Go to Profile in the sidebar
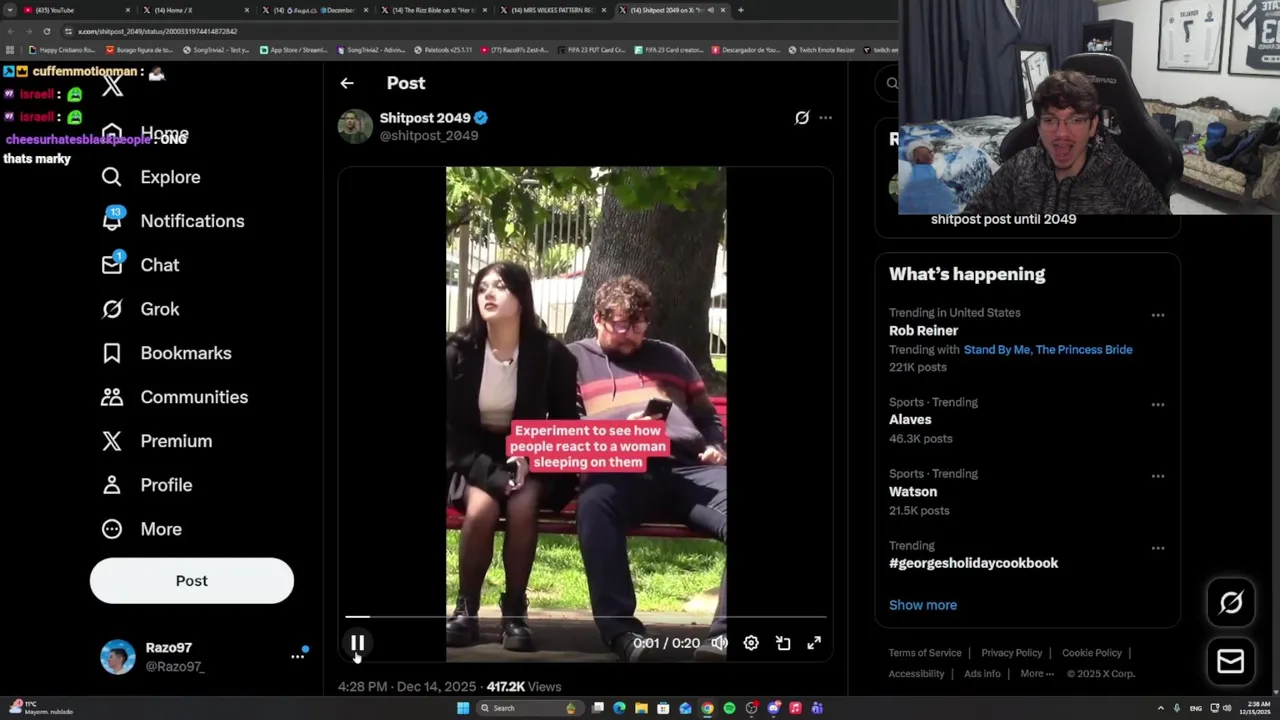 click(147, 485)
